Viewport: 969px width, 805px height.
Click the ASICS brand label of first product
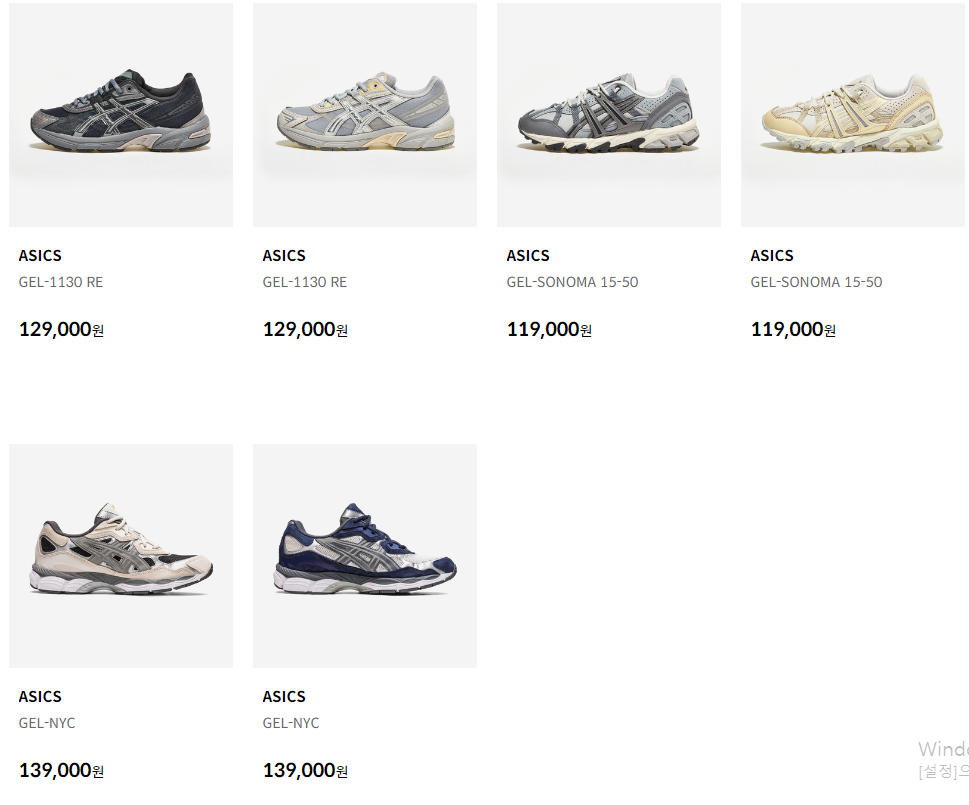point(40,256)
